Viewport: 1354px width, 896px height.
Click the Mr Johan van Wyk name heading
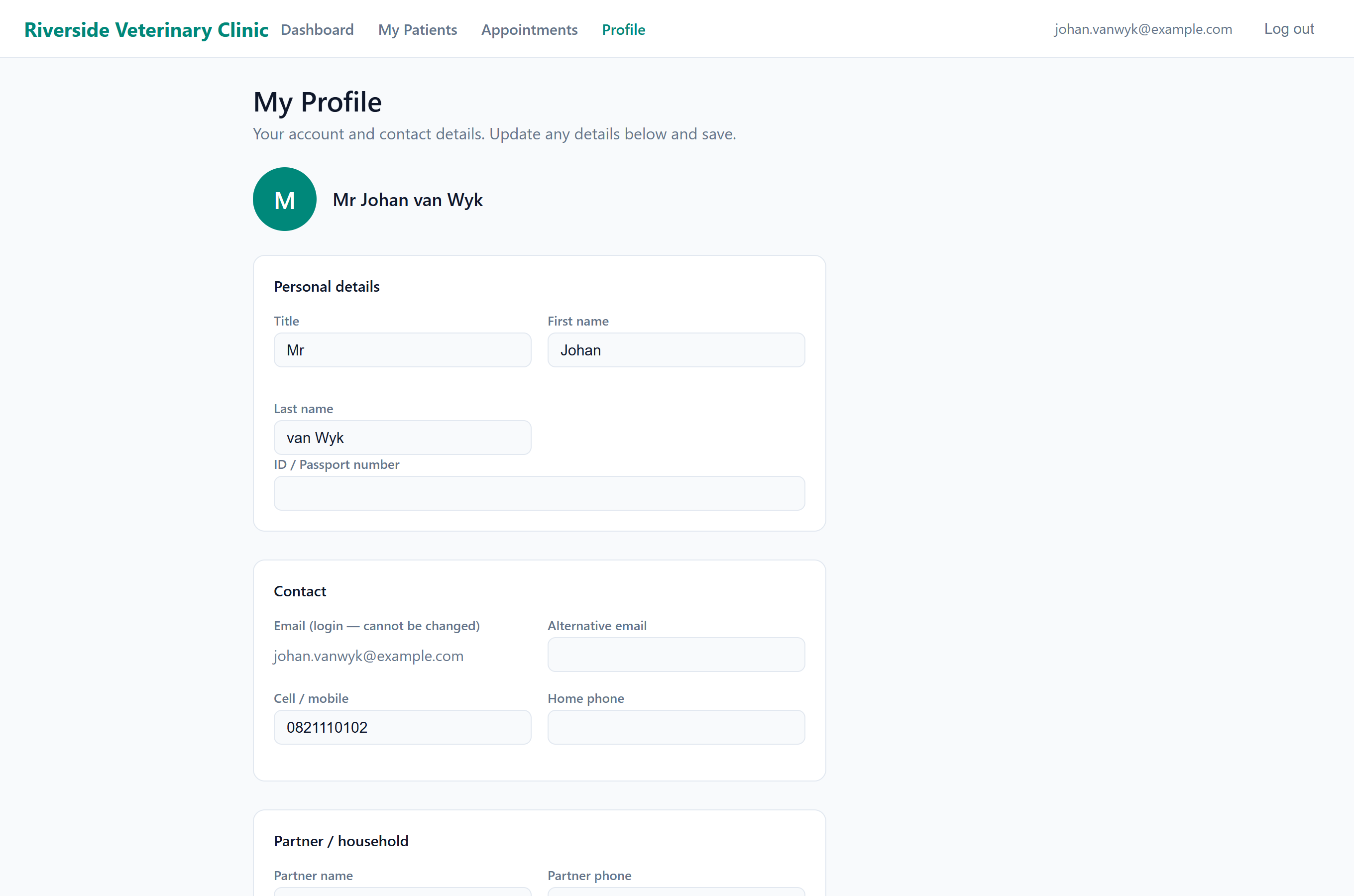[407, 200]
